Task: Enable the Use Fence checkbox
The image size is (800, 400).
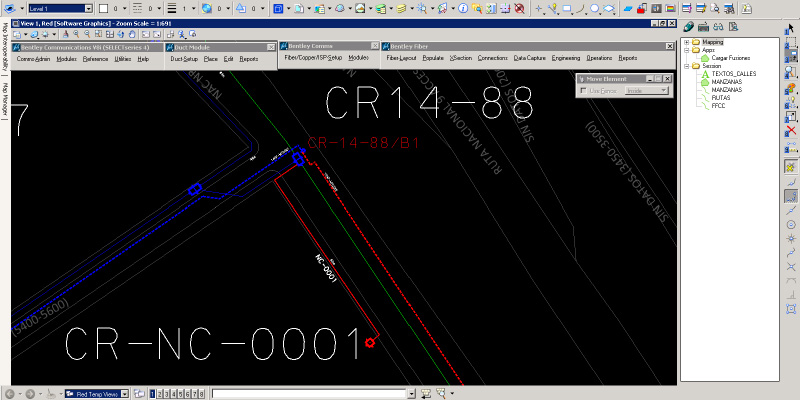Action: 585,91
